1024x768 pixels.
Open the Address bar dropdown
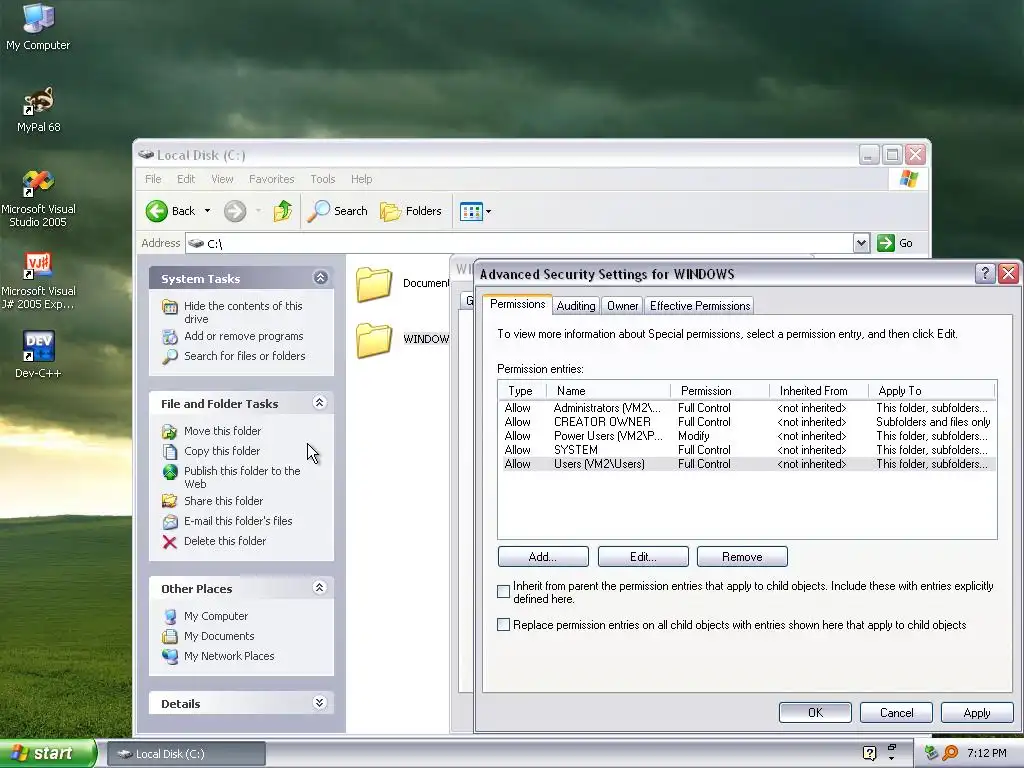point(861,243)
